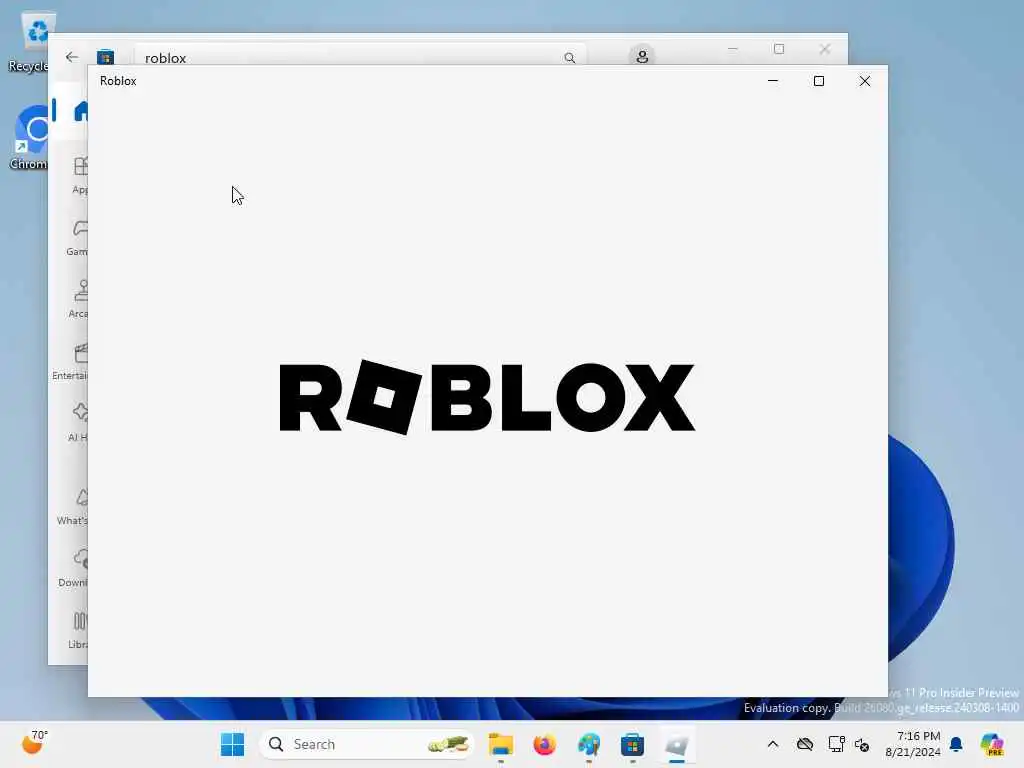Screen dimensions: 1024x768
Task: Launch Firefox from the taskbar
Action: point(545,744)
